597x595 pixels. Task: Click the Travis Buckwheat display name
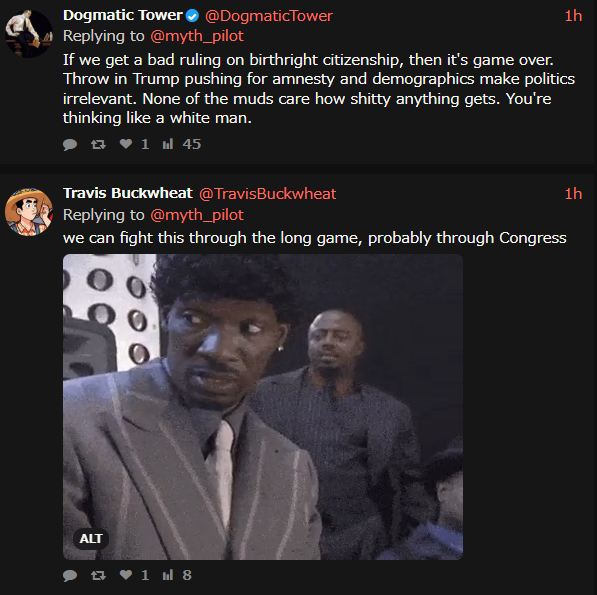click(128, 193)
